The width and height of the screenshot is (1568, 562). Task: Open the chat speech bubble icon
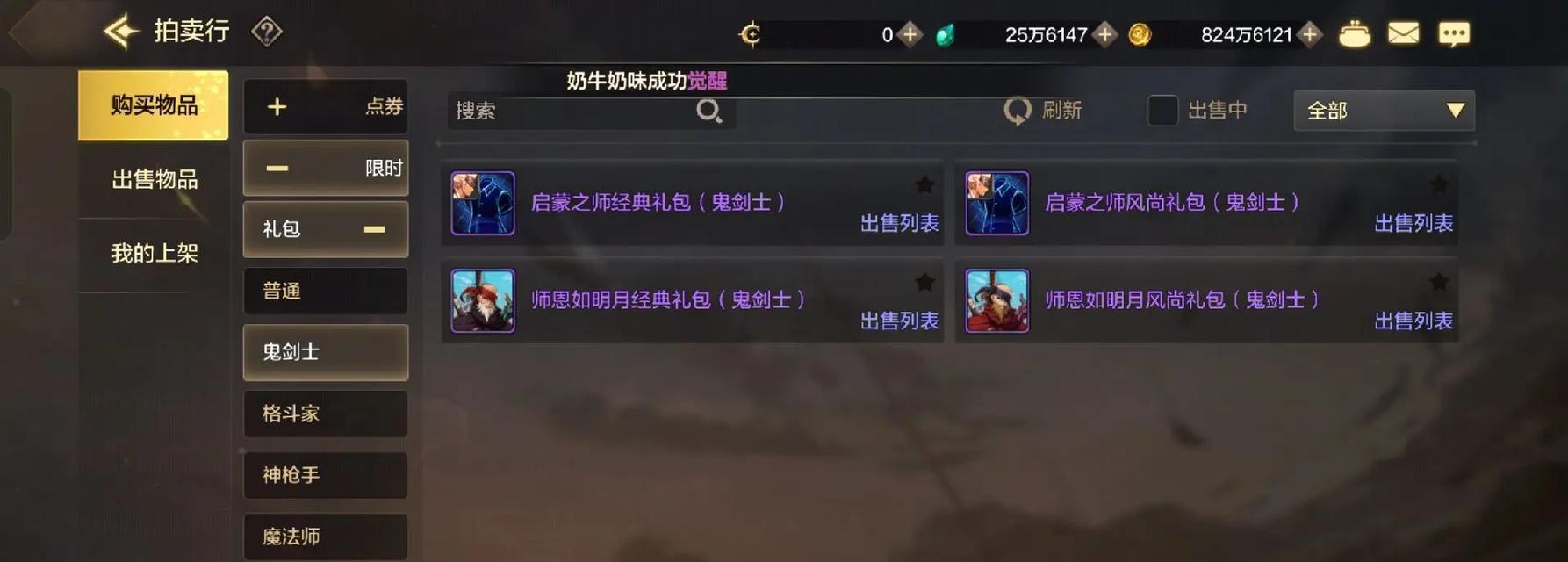(1454, 34)
